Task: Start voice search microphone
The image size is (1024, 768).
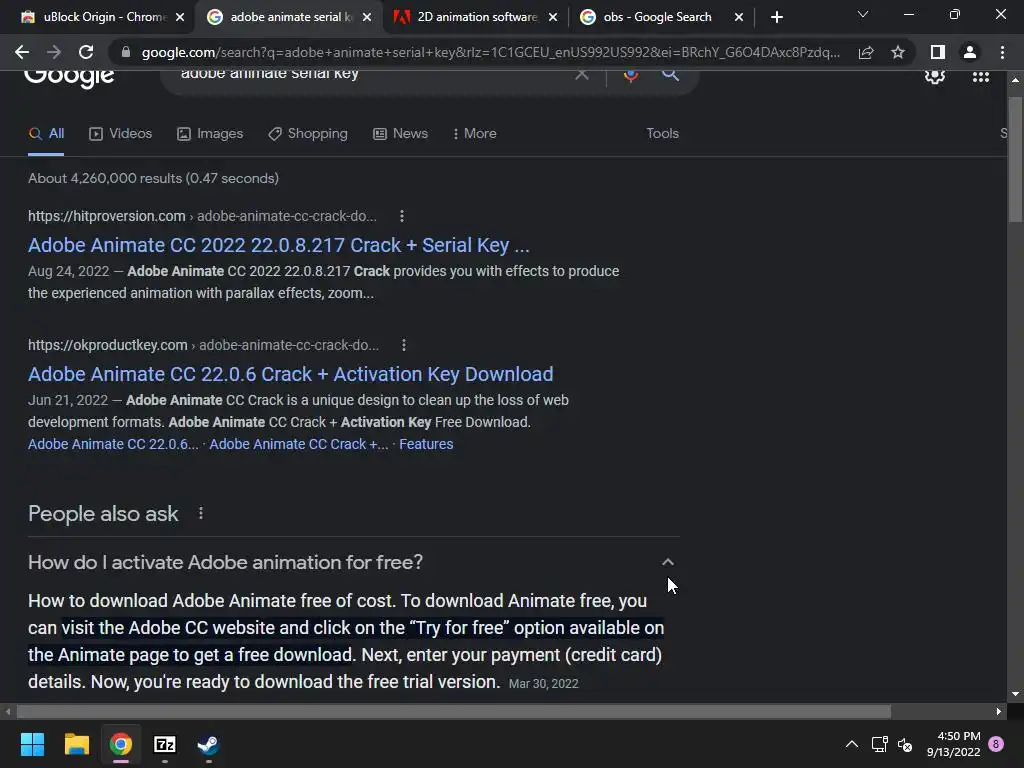Action: coord(630,75)
